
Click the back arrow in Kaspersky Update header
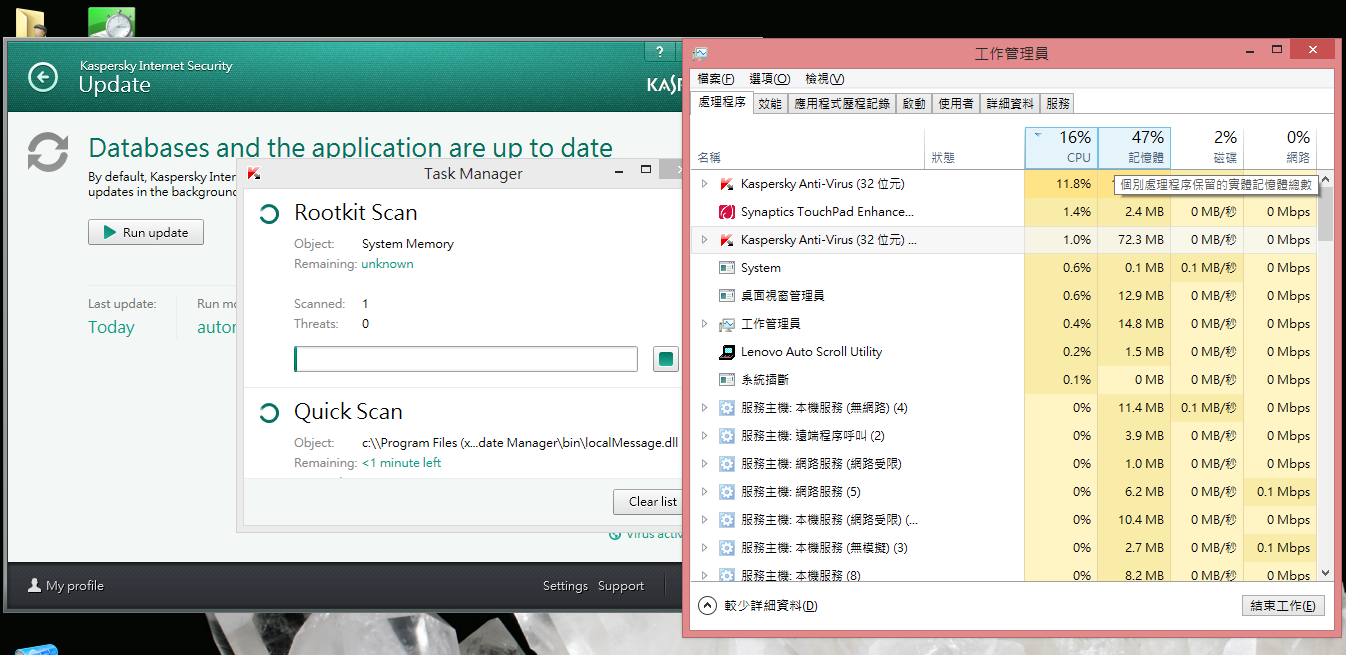point(43,77)
